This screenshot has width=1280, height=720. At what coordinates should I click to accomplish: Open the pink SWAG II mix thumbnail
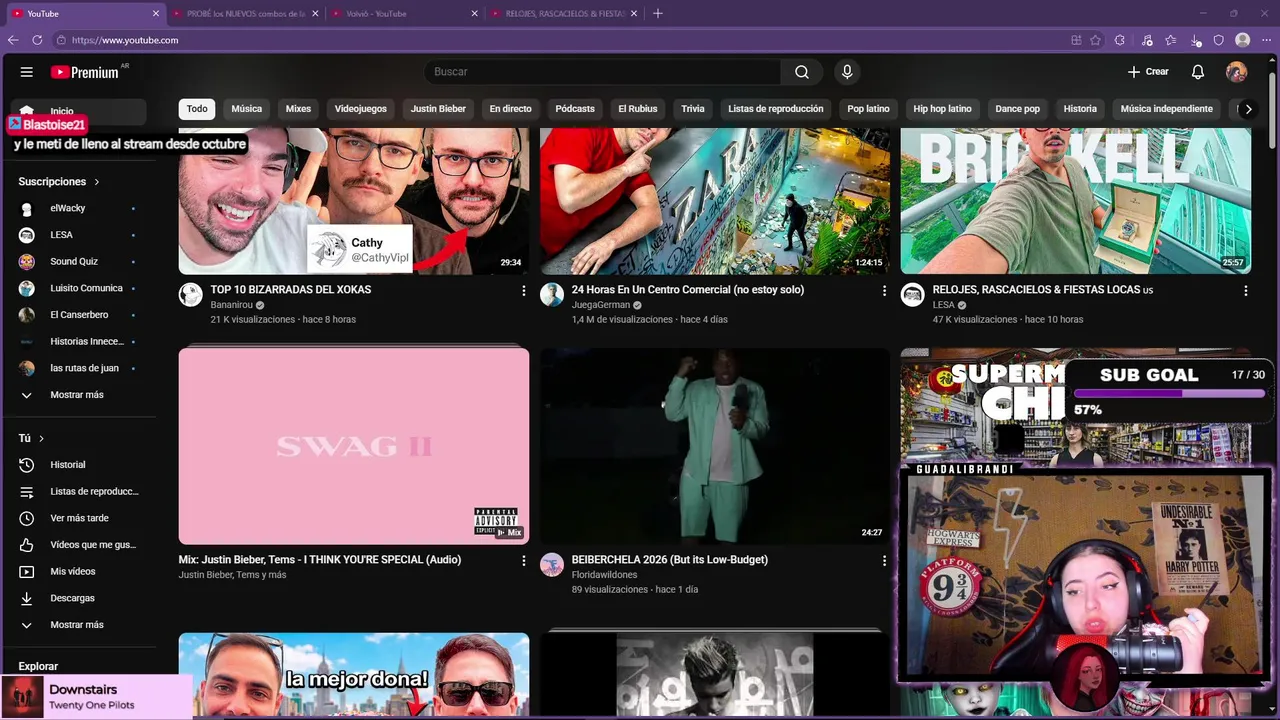(x=354, y=446)
